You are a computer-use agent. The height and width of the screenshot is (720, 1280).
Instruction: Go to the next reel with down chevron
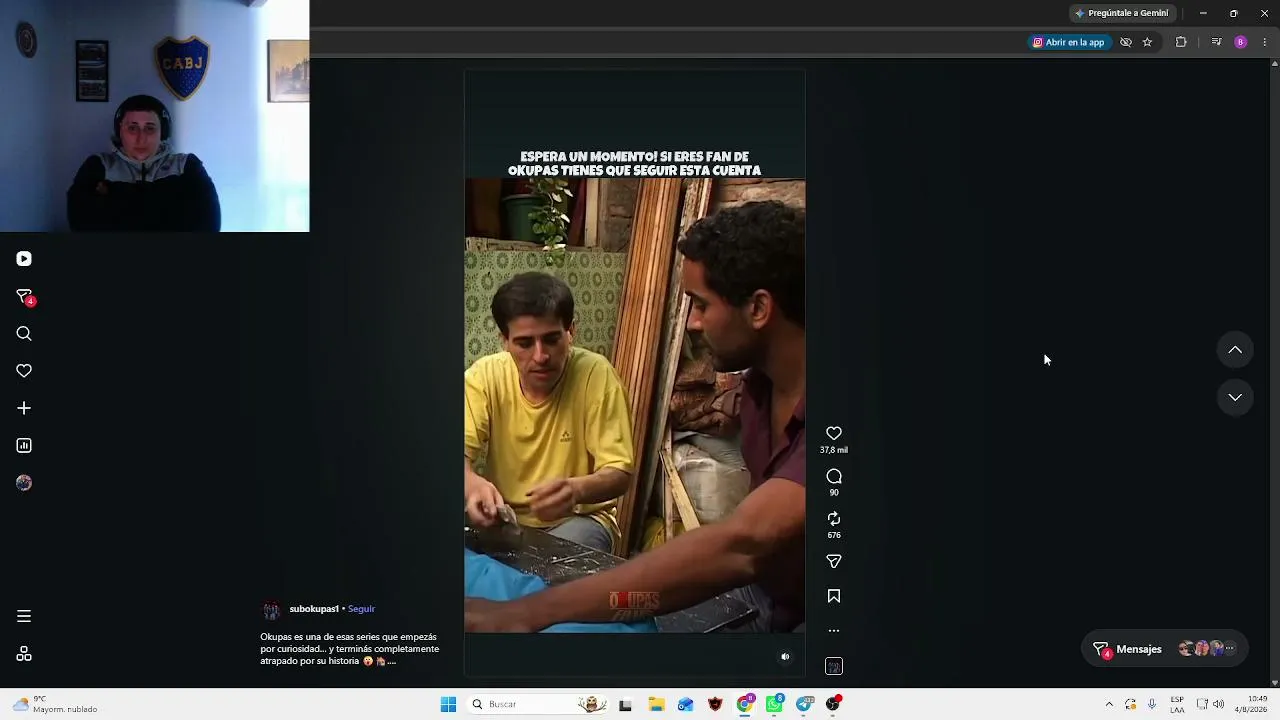1235,397
